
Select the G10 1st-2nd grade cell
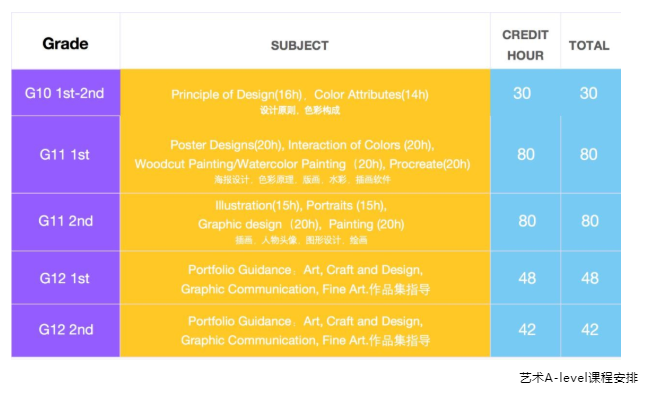[x=66, y=92]
